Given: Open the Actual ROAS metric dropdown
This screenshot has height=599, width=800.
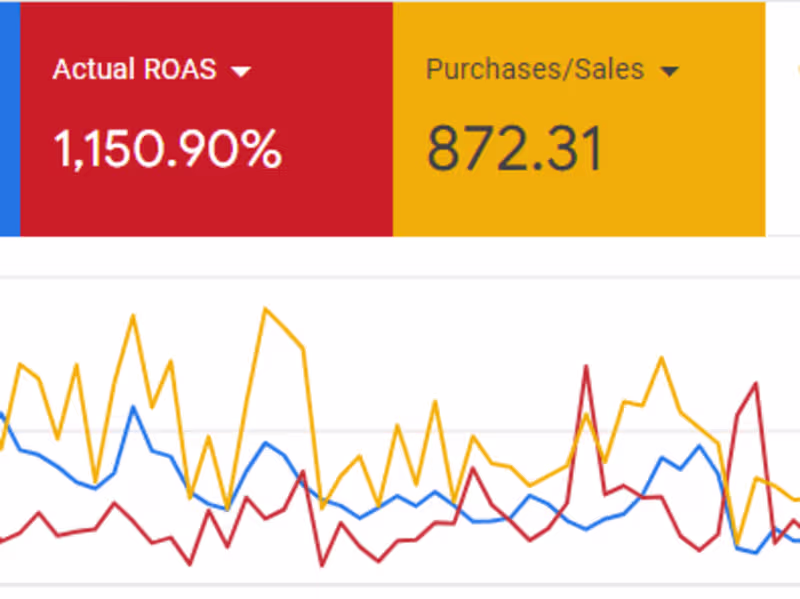Looking at the screenshot, I should click(242, 70).
